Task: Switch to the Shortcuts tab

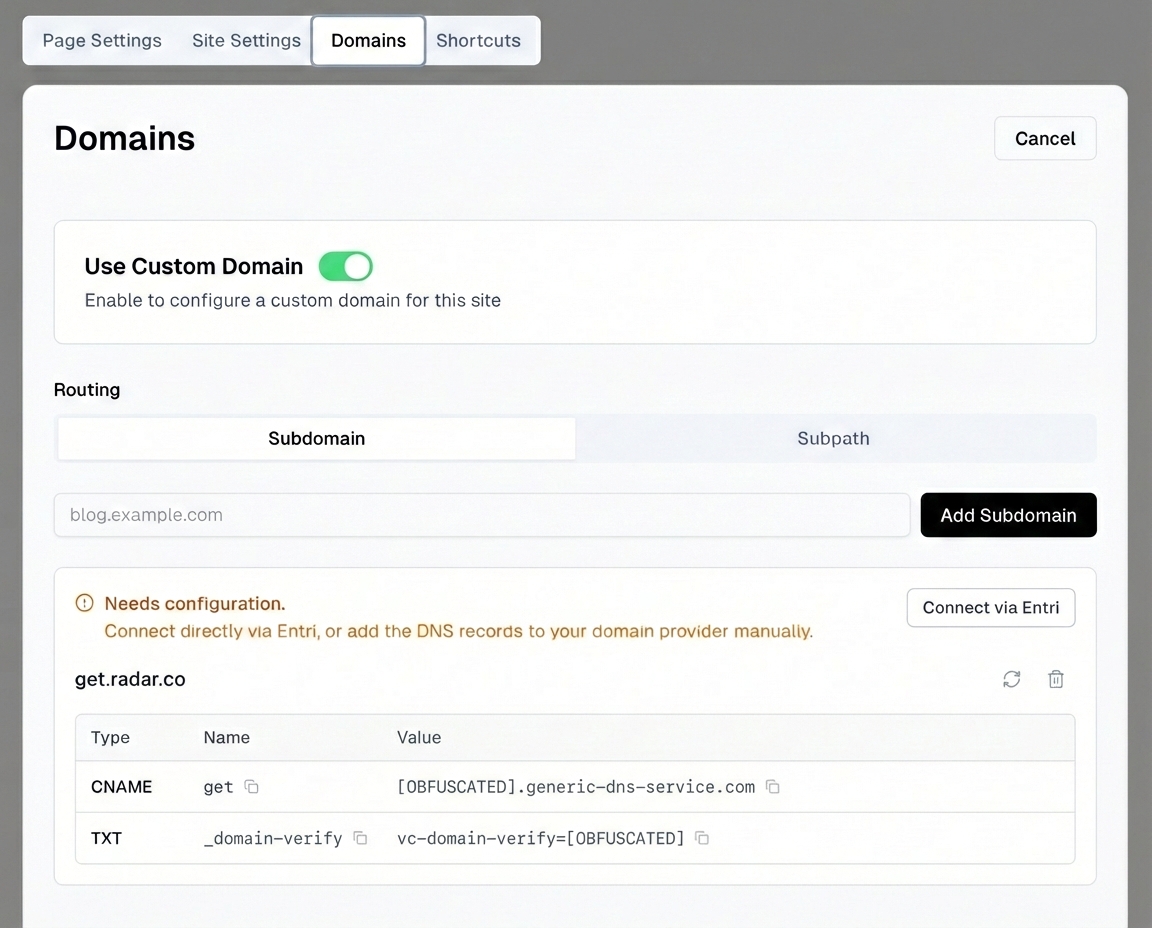Action: (478, 40)
